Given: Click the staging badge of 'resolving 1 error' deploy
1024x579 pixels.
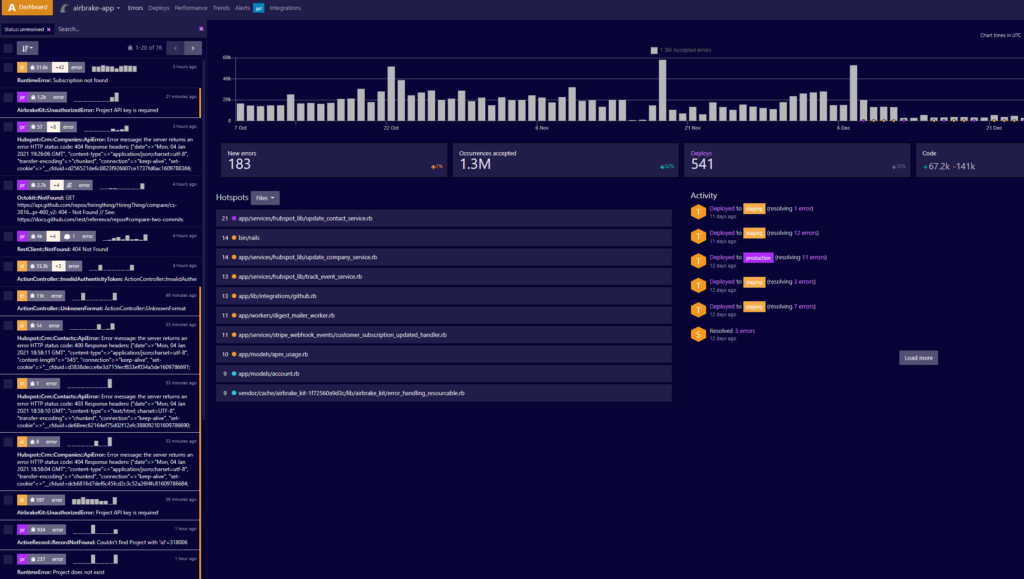Looking at the screenshot, I should pos(754,209).
